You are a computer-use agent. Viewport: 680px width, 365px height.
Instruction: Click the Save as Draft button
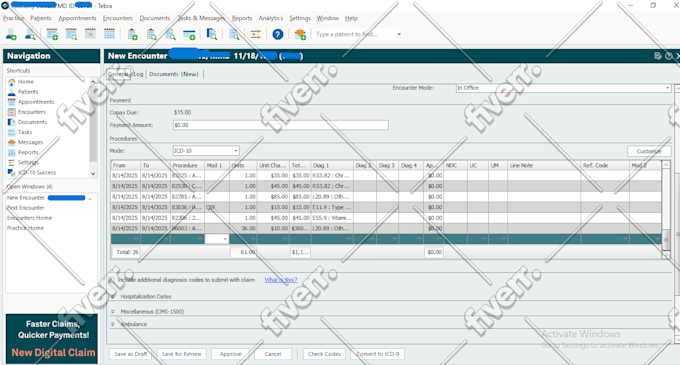coord(131,354)
